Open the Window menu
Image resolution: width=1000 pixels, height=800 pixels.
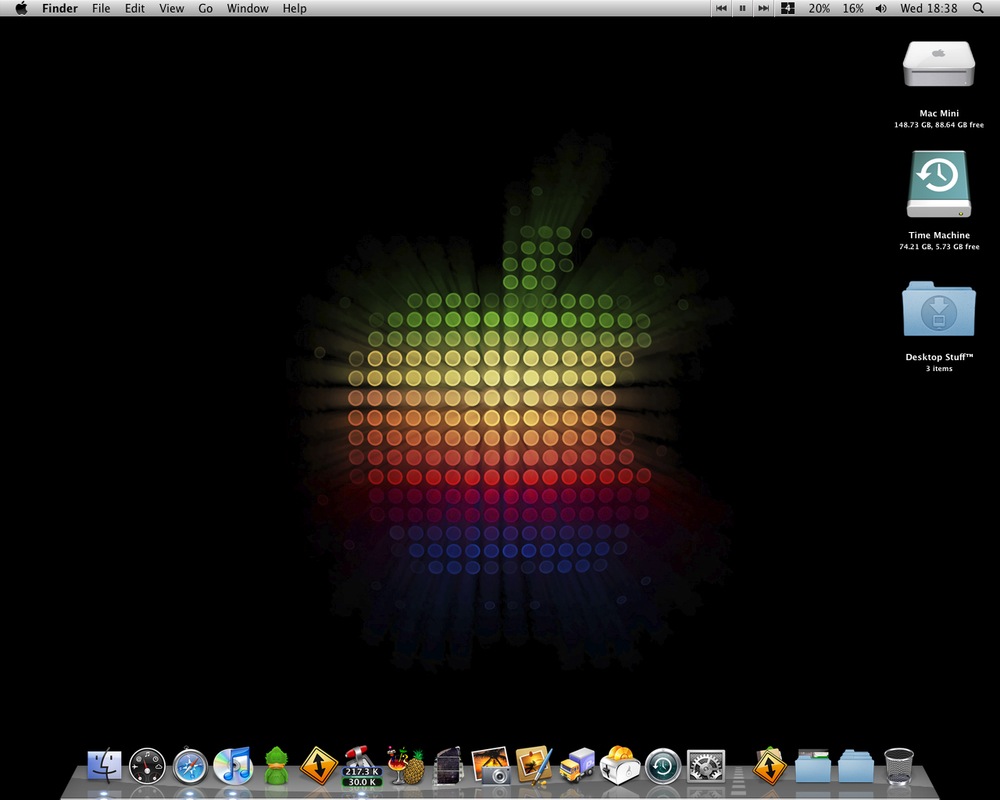tap(247, 8)
